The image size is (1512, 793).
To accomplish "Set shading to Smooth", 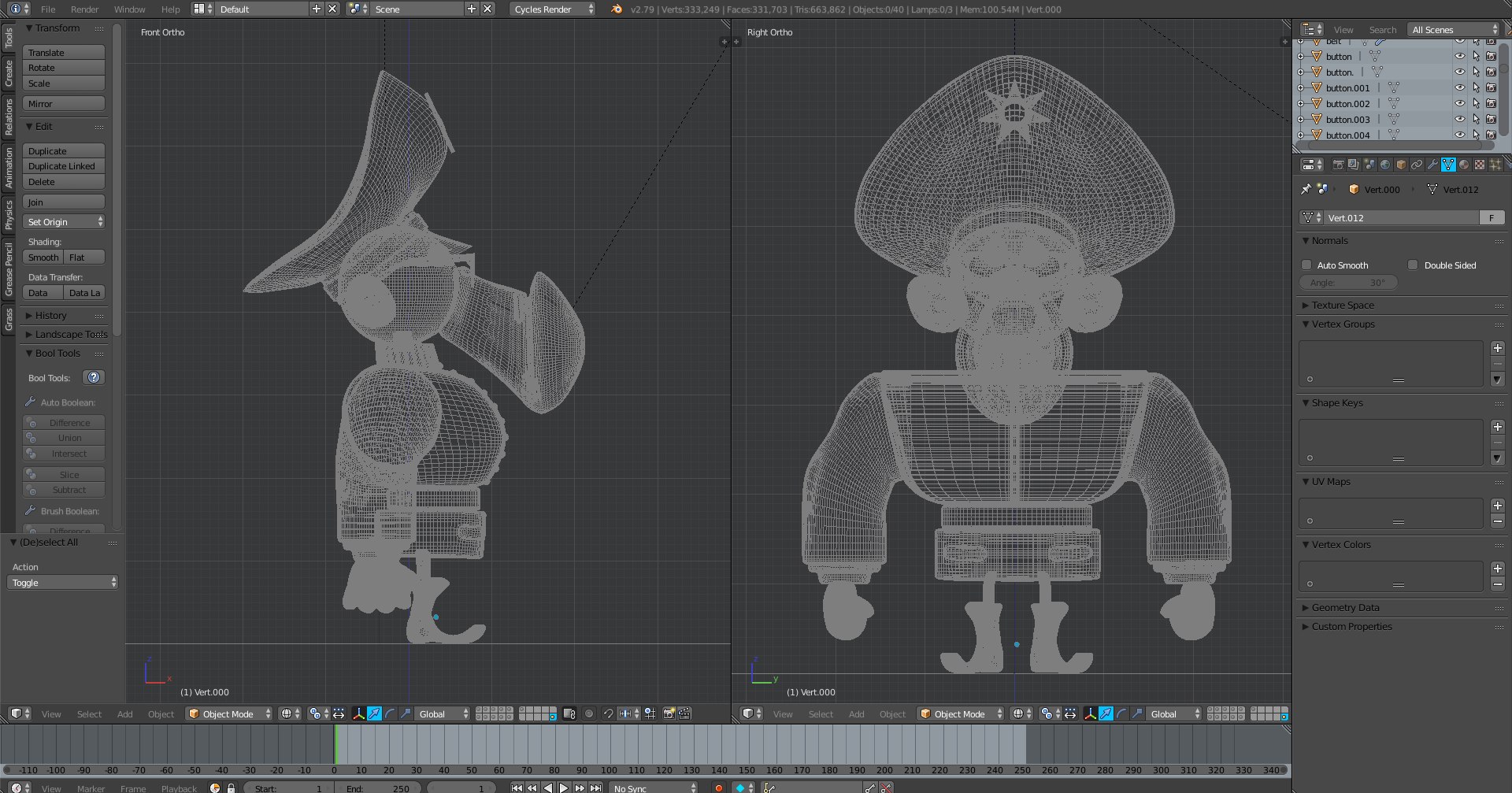I will click(43, 258).
